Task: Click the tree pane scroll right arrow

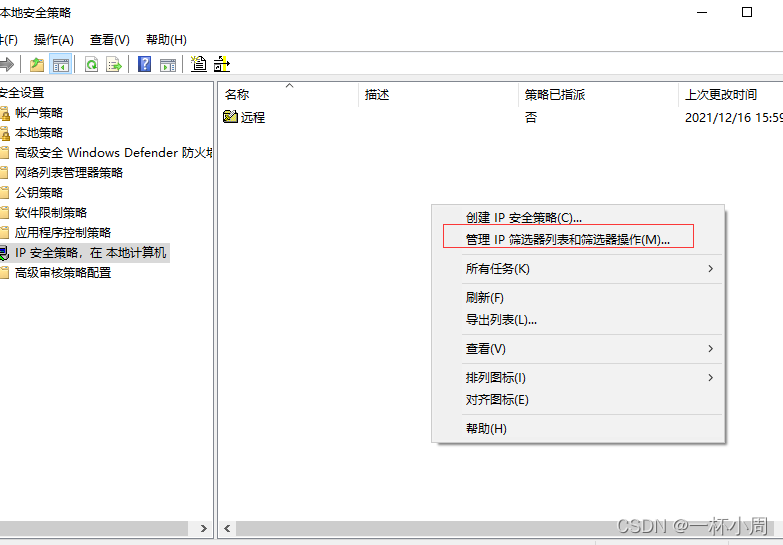Action: click(x=203, y=528)
